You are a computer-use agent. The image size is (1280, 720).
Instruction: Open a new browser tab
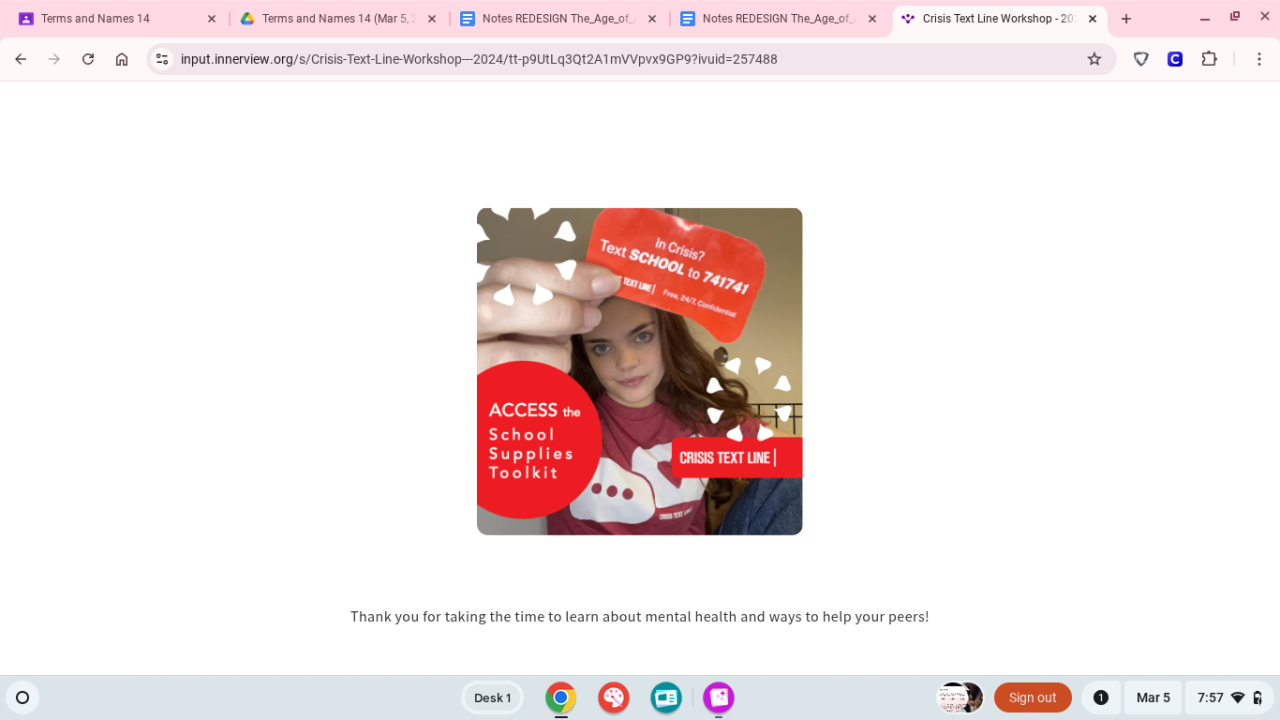click(1126, 19)
